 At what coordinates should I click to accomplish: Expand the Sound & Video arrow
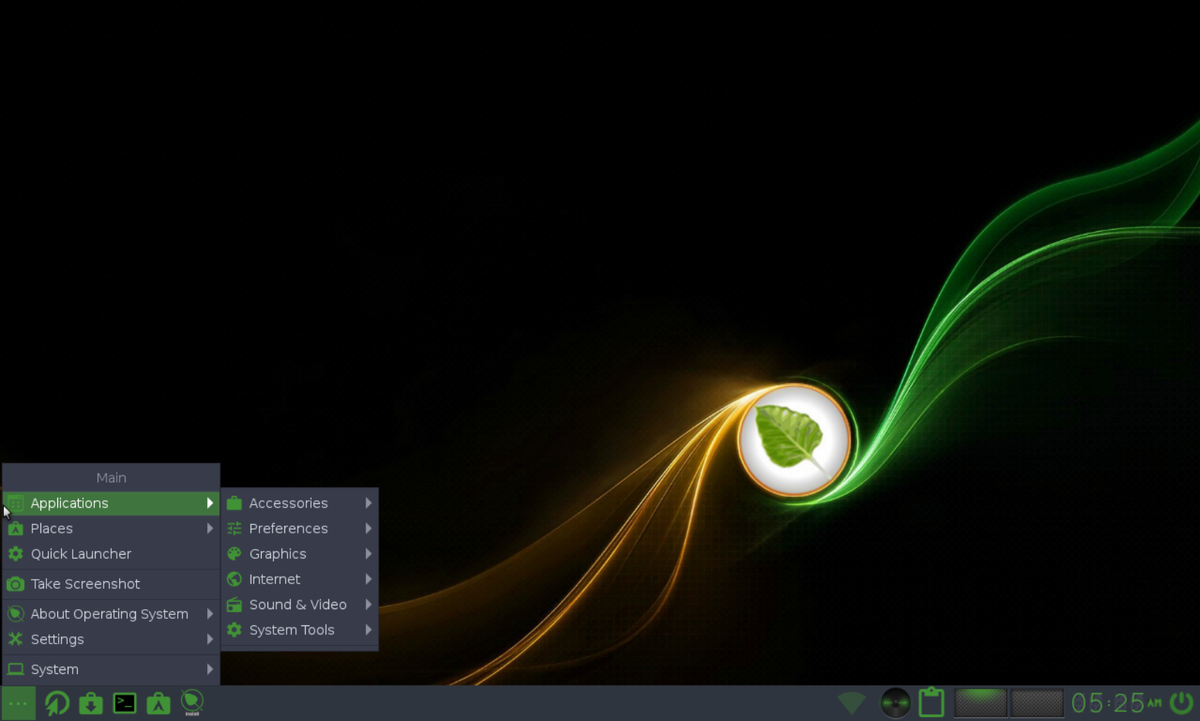[x=369, y=605]
